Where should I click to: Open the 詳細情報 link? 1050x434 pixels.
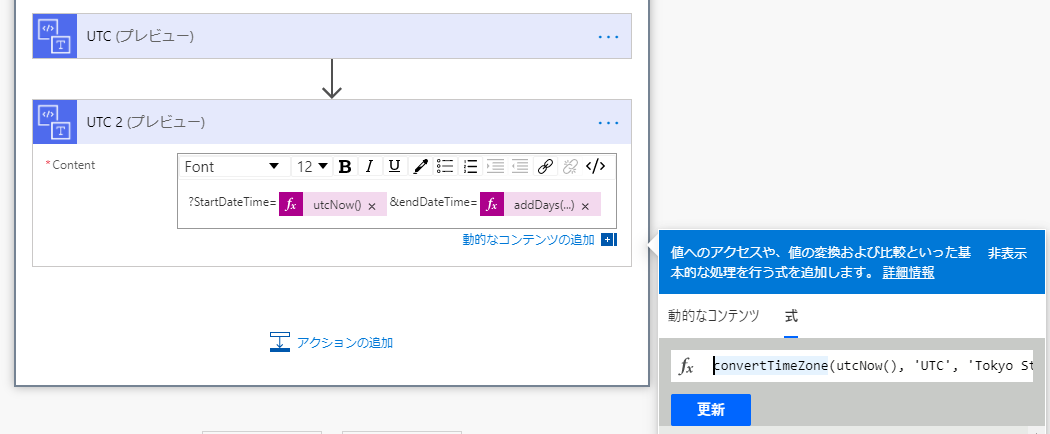(908, 273)
